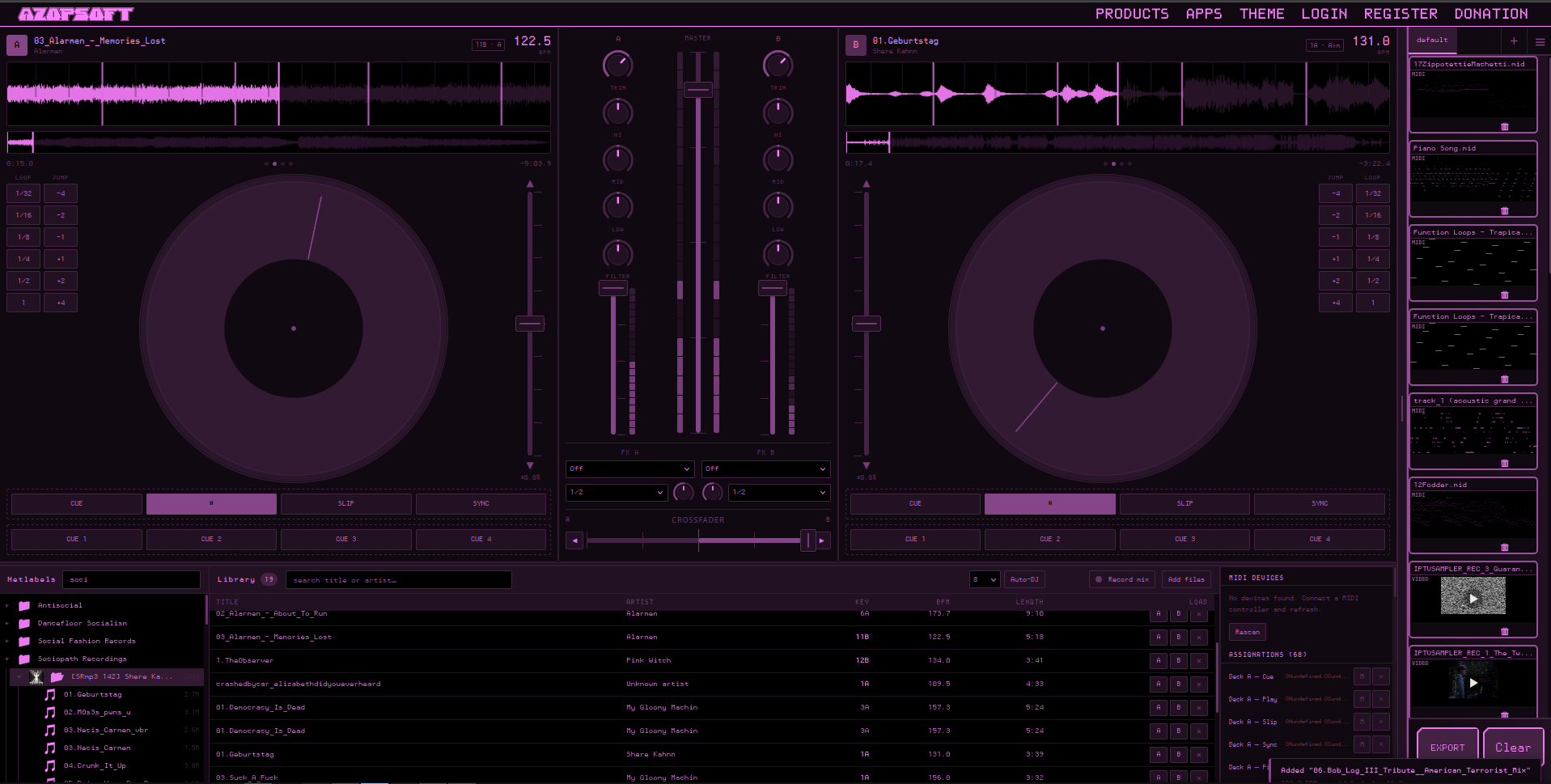Open the APPS menu
The width and height of the screenshot is (1551, 784).
tap(1204, 14)
